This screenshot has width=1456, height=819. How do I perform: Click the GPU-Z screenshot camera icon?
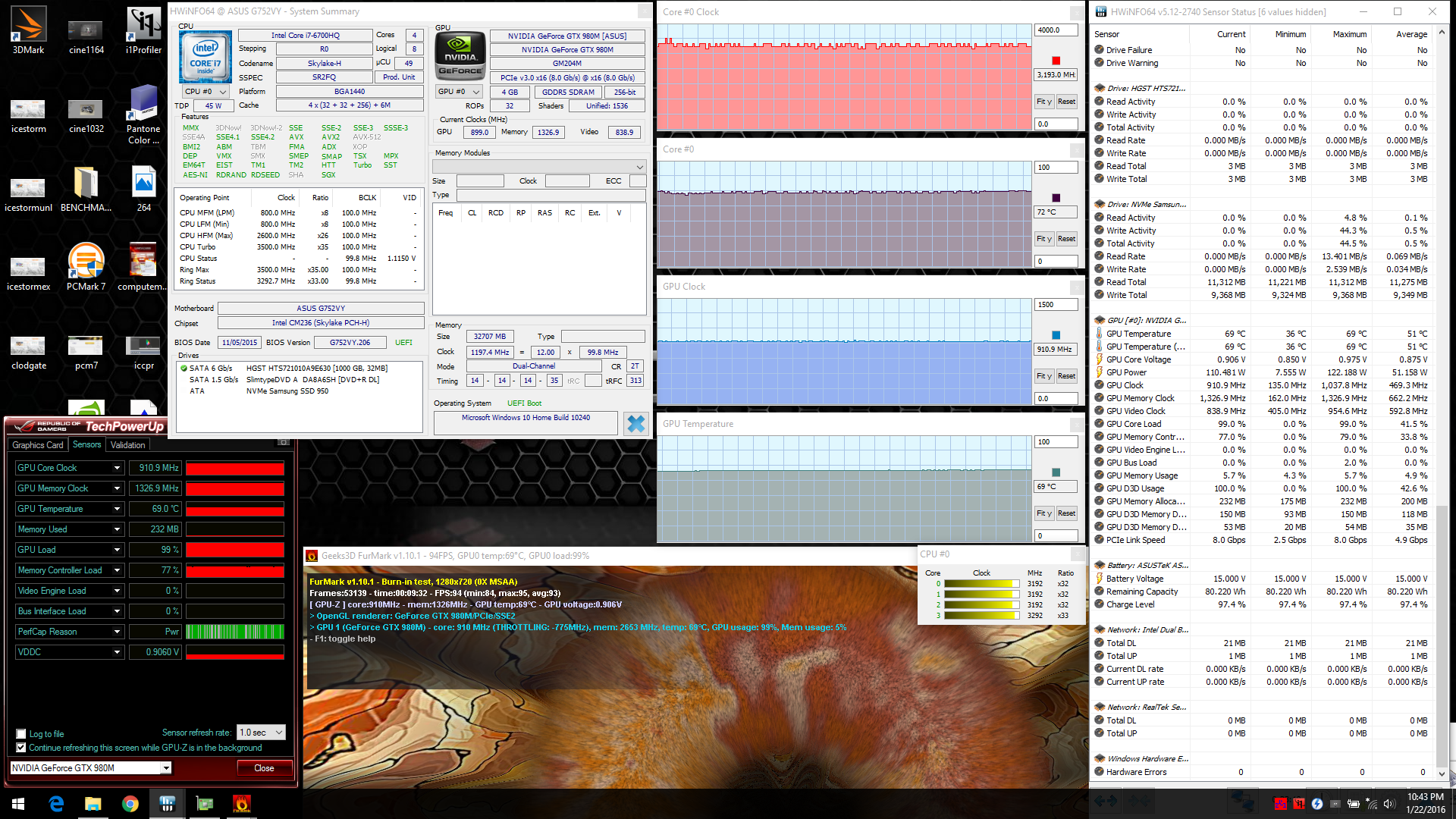click(x=284, y=441)
